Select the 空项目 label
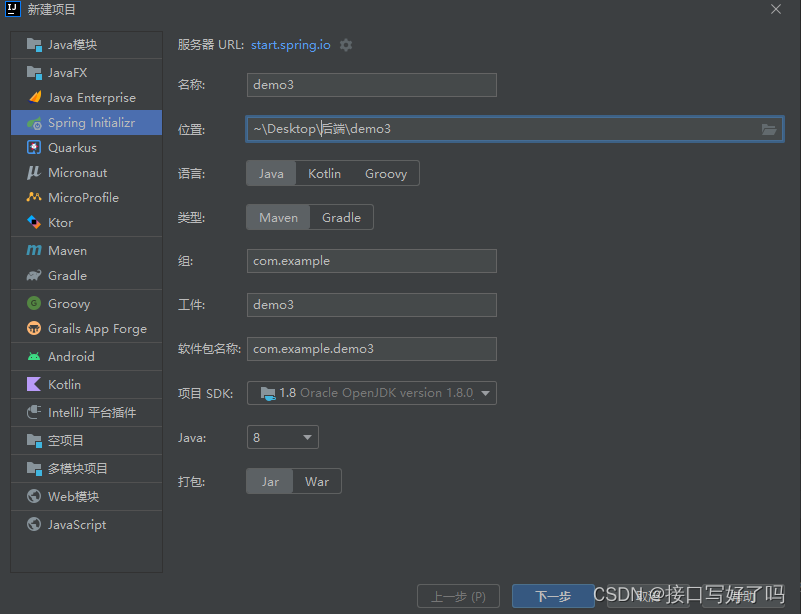The width and height of the screenshot is (801, 614). click(x=65, y=440)
